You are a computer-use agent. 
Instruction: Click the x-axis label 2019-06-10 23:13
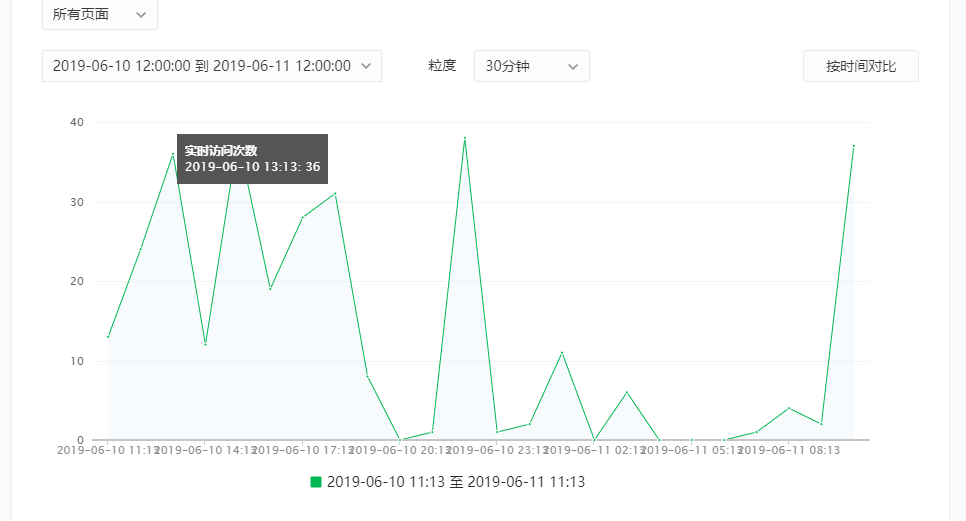click(x=497, y=450)
